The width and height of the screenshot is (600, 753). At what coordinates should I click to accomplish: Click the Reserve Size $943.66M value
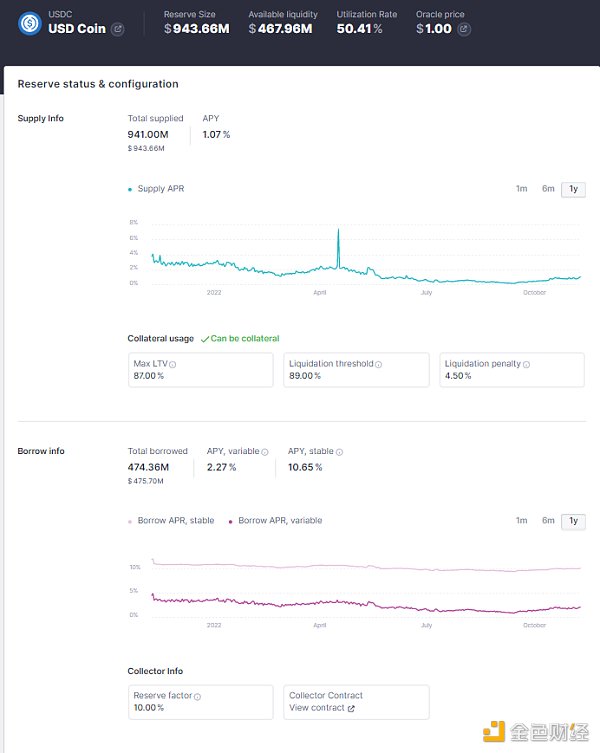(x=196, y=29)
